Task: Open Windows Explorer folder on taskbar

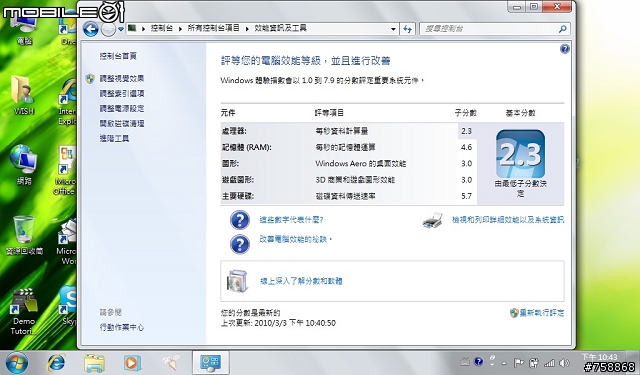Action: click(x=94, y=363)
